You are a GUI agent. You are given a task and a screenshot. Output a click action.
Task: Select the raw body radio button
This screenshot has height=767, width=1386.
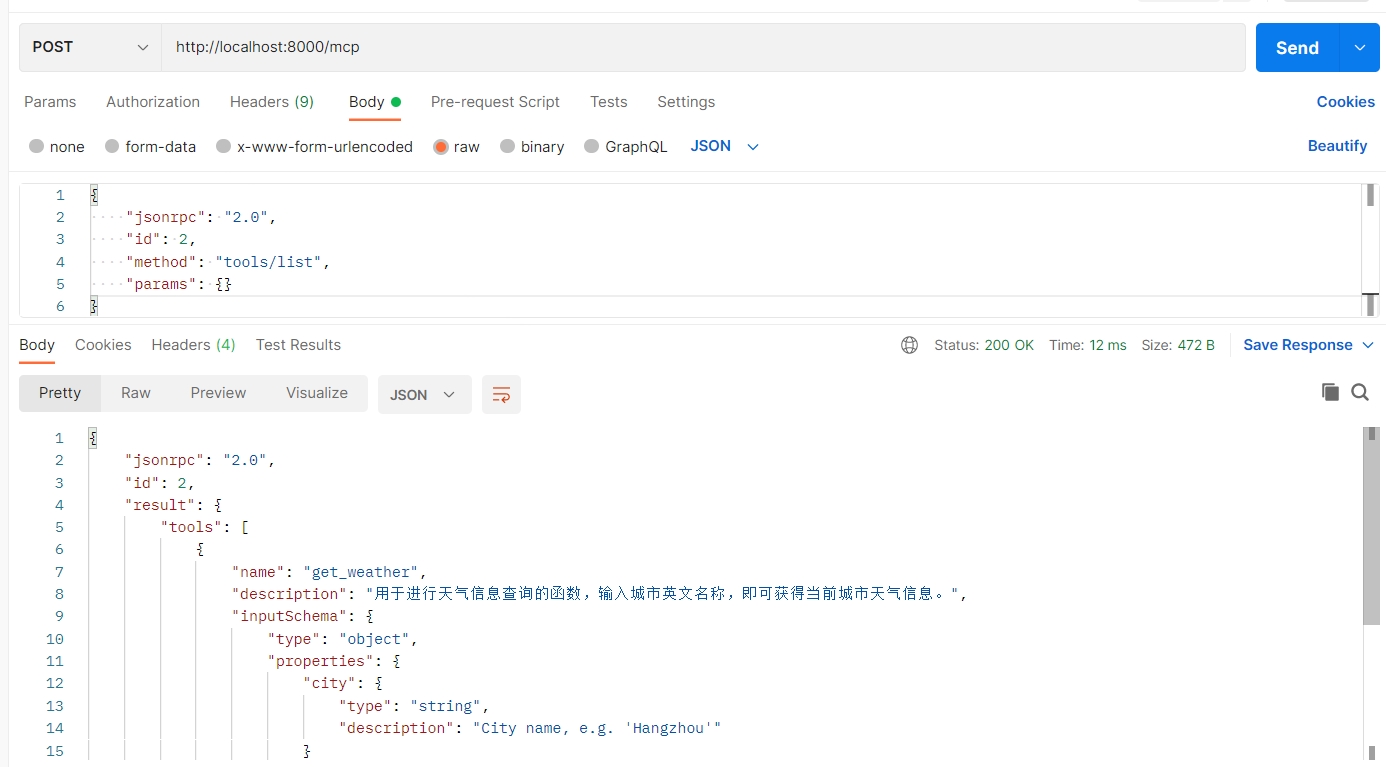tap(441, 146)
